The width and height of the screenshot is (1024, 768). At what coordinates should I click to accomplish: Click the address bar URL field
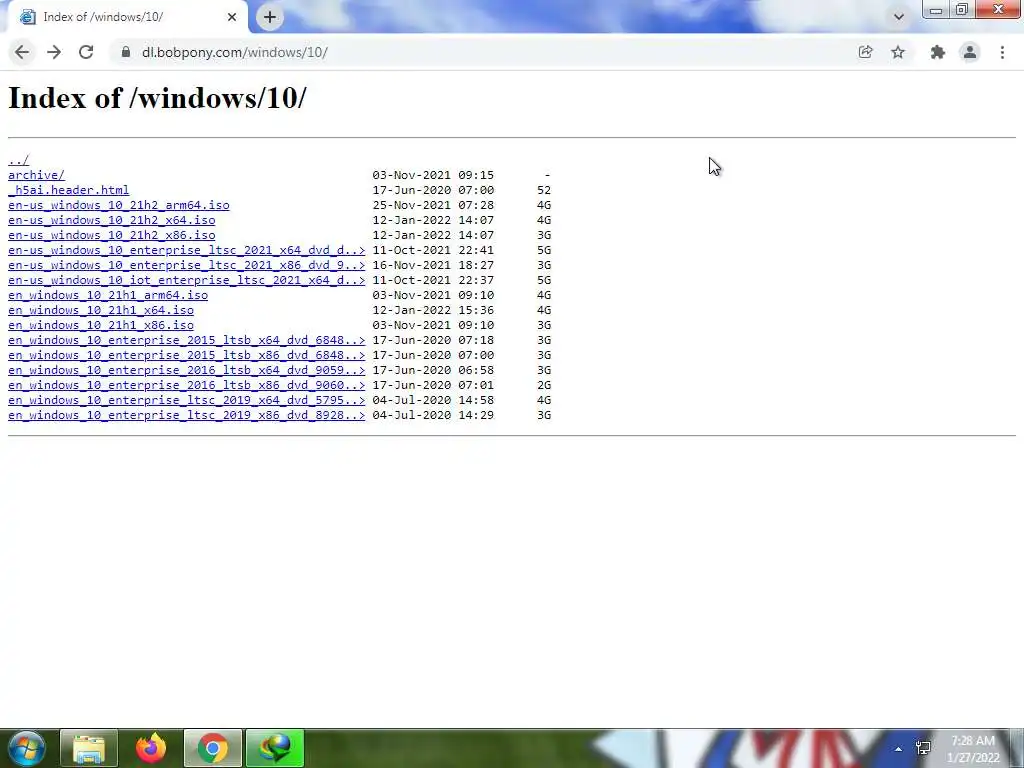pos(483,52)
